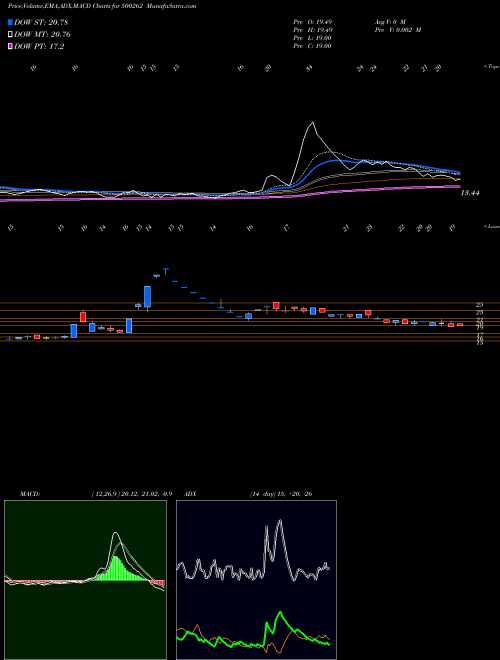
Task: Click the ADX indicator chart panel
Action: point(256,580)
